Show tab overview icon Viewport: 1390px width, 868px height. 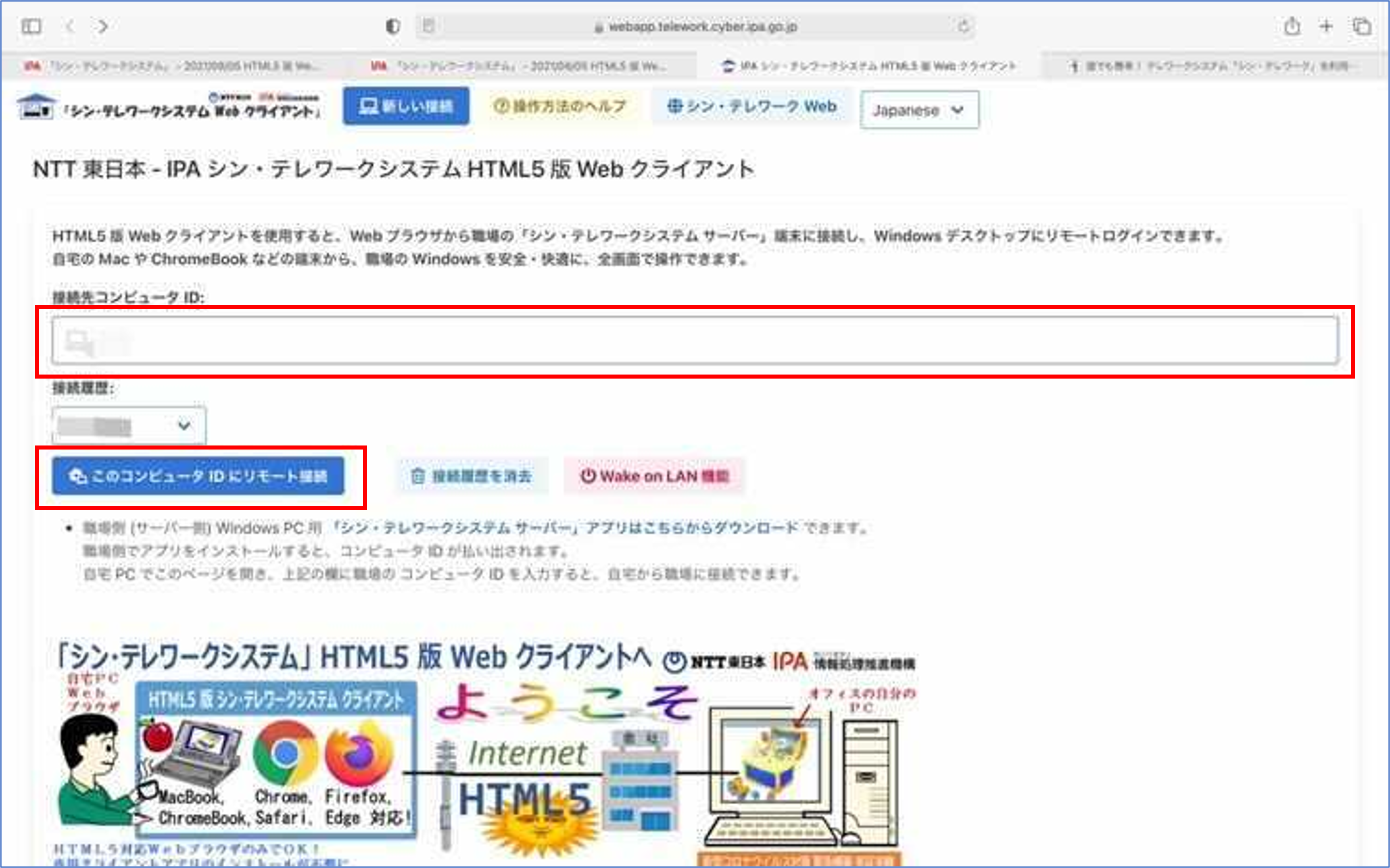pos(1362,27)
